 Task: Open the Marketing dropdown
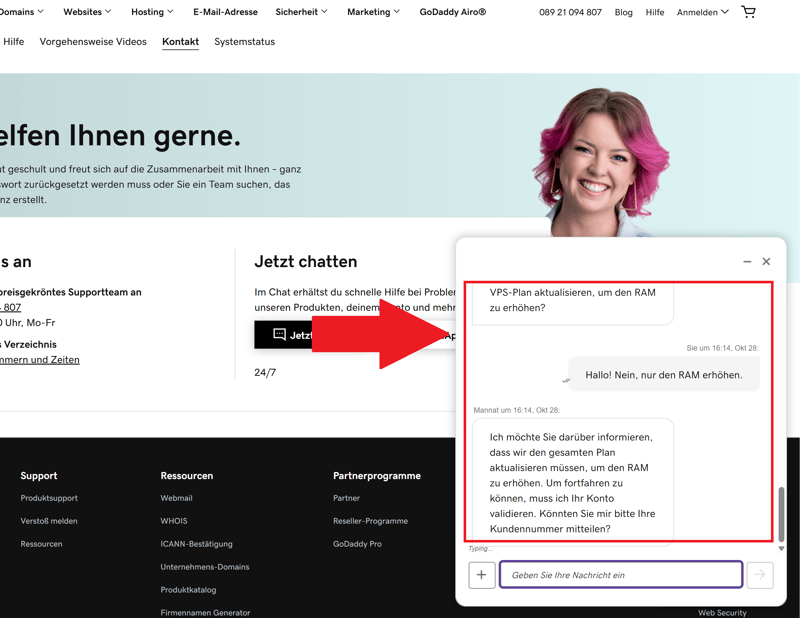[x=373, y=12]
